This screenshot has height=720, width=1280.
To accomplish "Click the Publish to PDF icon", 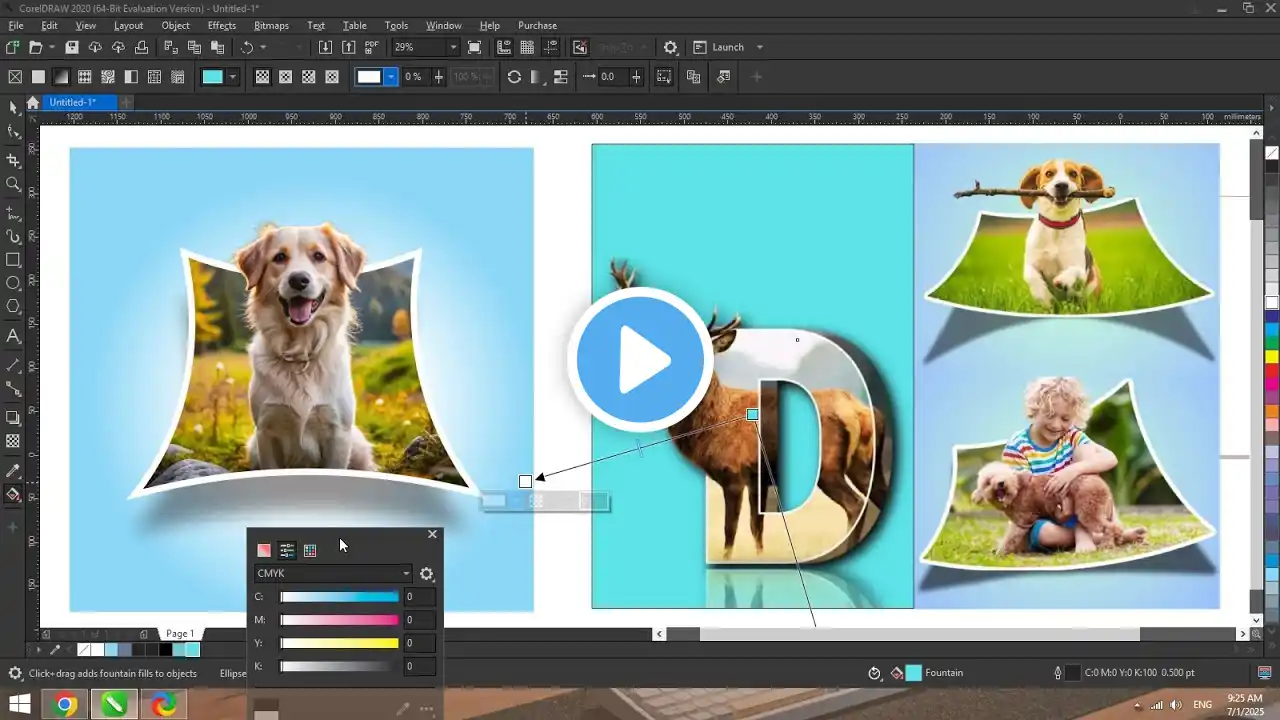I will click(372, 47).
